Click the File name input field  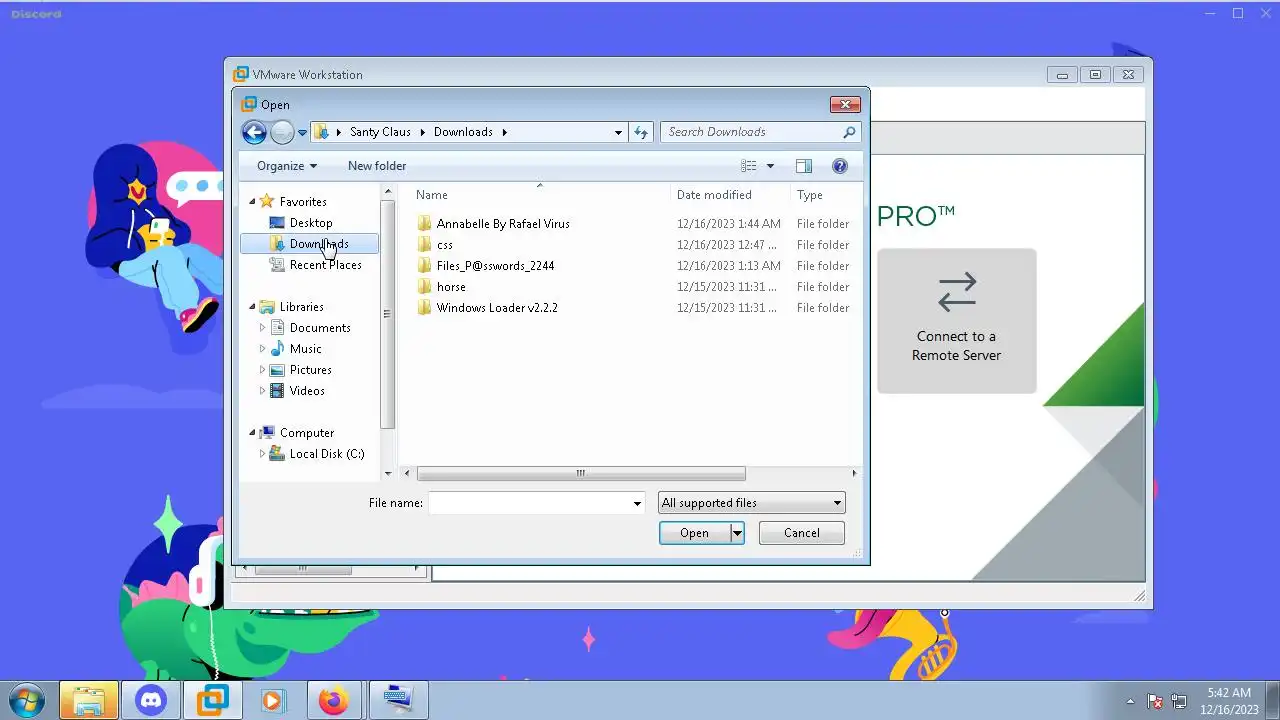point(529,503)
